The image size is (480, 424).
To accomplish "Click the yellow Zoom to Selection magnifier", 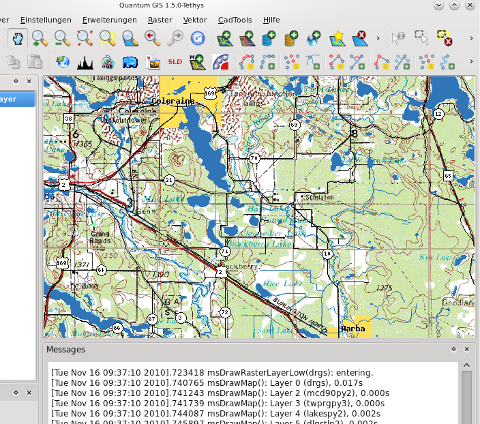I will [x=107, y=39].
